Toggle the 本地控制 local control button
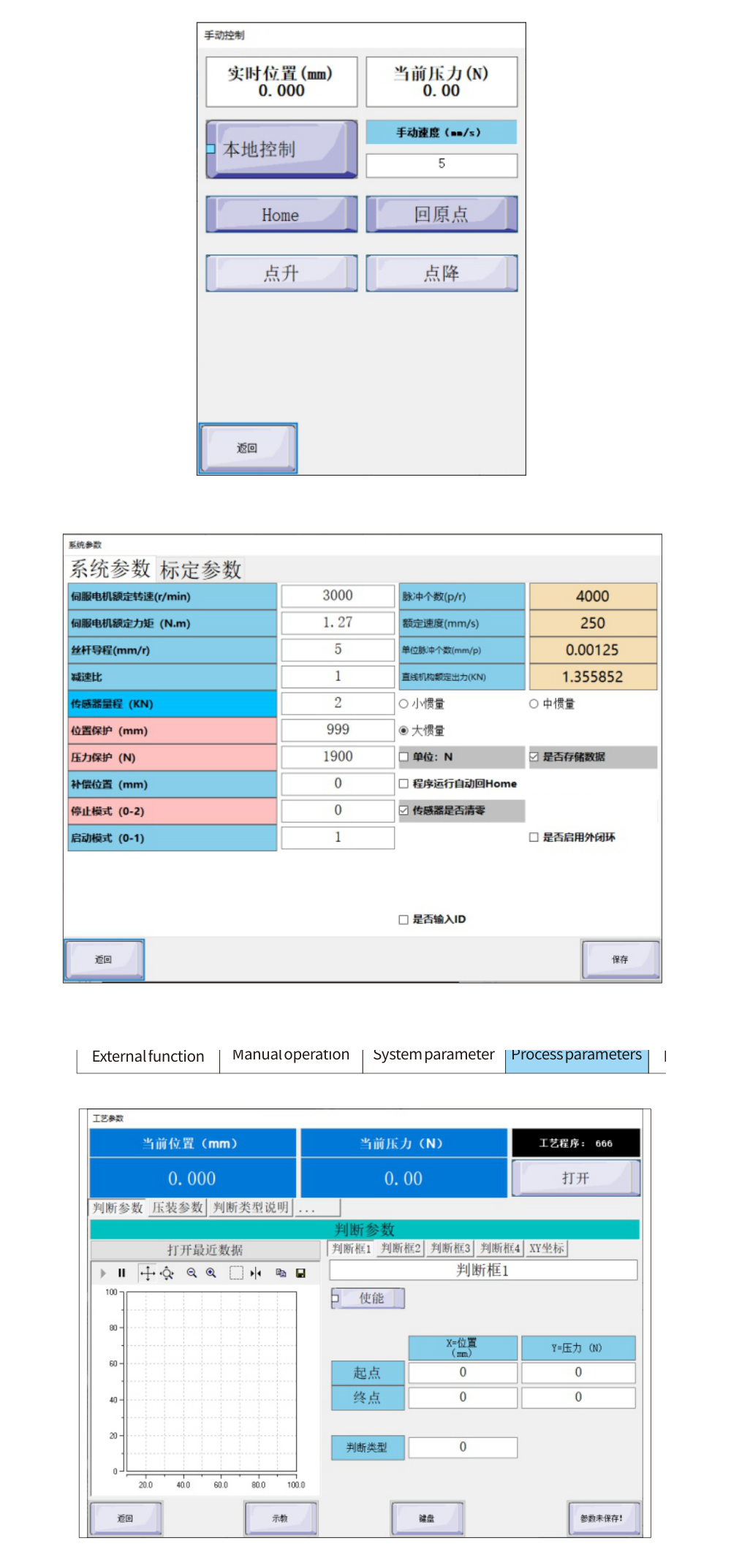Screen dimensions: 731x1568 pos(281,149)
